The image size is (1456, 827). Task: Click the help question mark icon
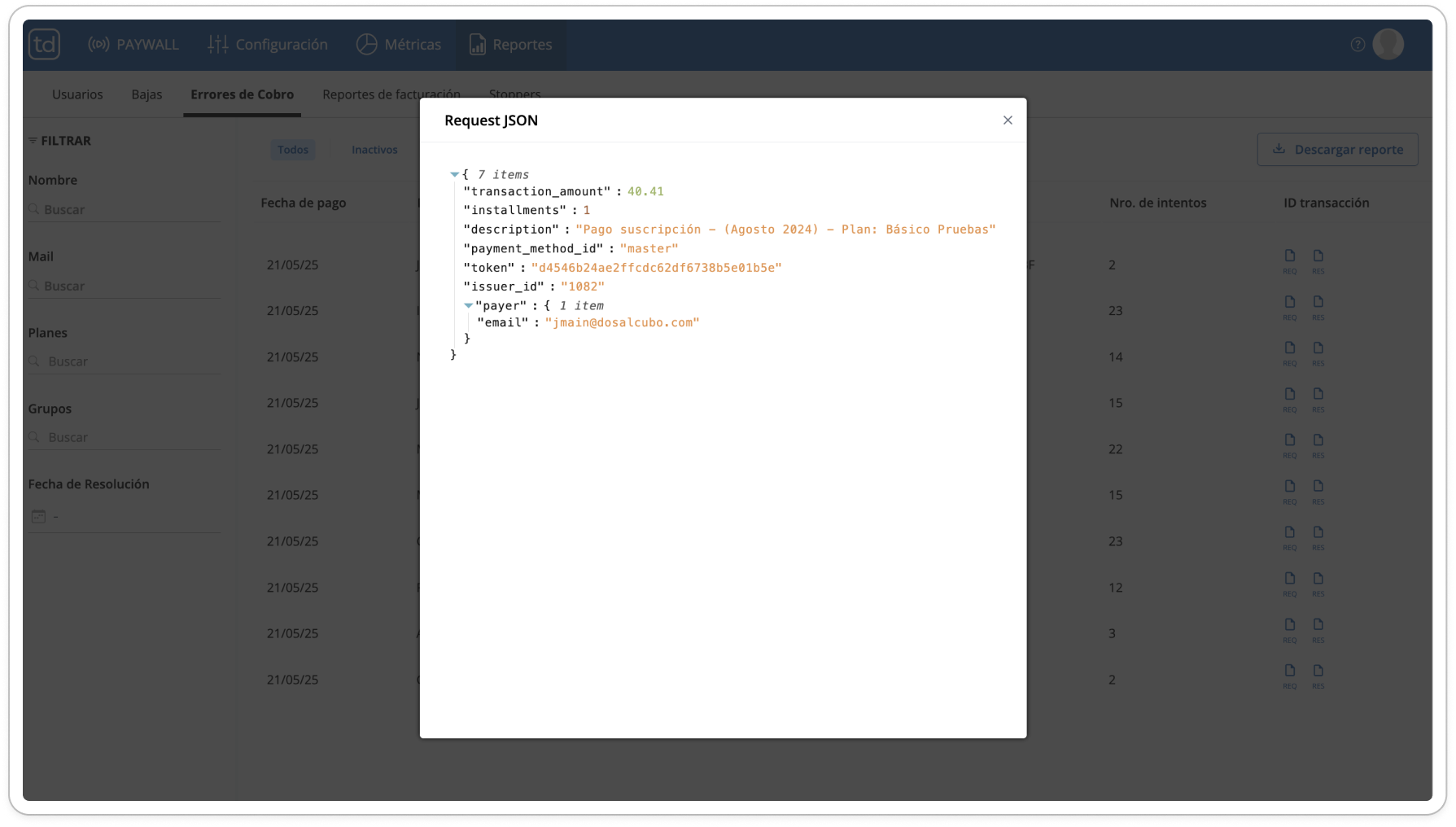(x=1358, y=45)
